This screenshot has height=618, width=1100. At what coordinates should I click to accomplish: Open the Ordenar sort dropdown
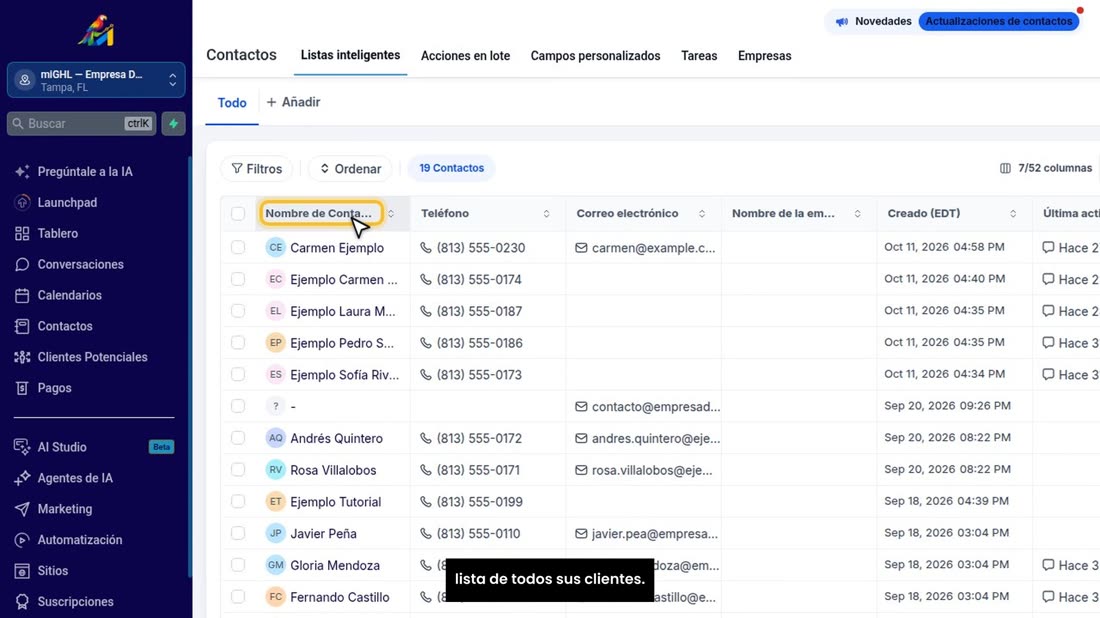tap(350, 168)
